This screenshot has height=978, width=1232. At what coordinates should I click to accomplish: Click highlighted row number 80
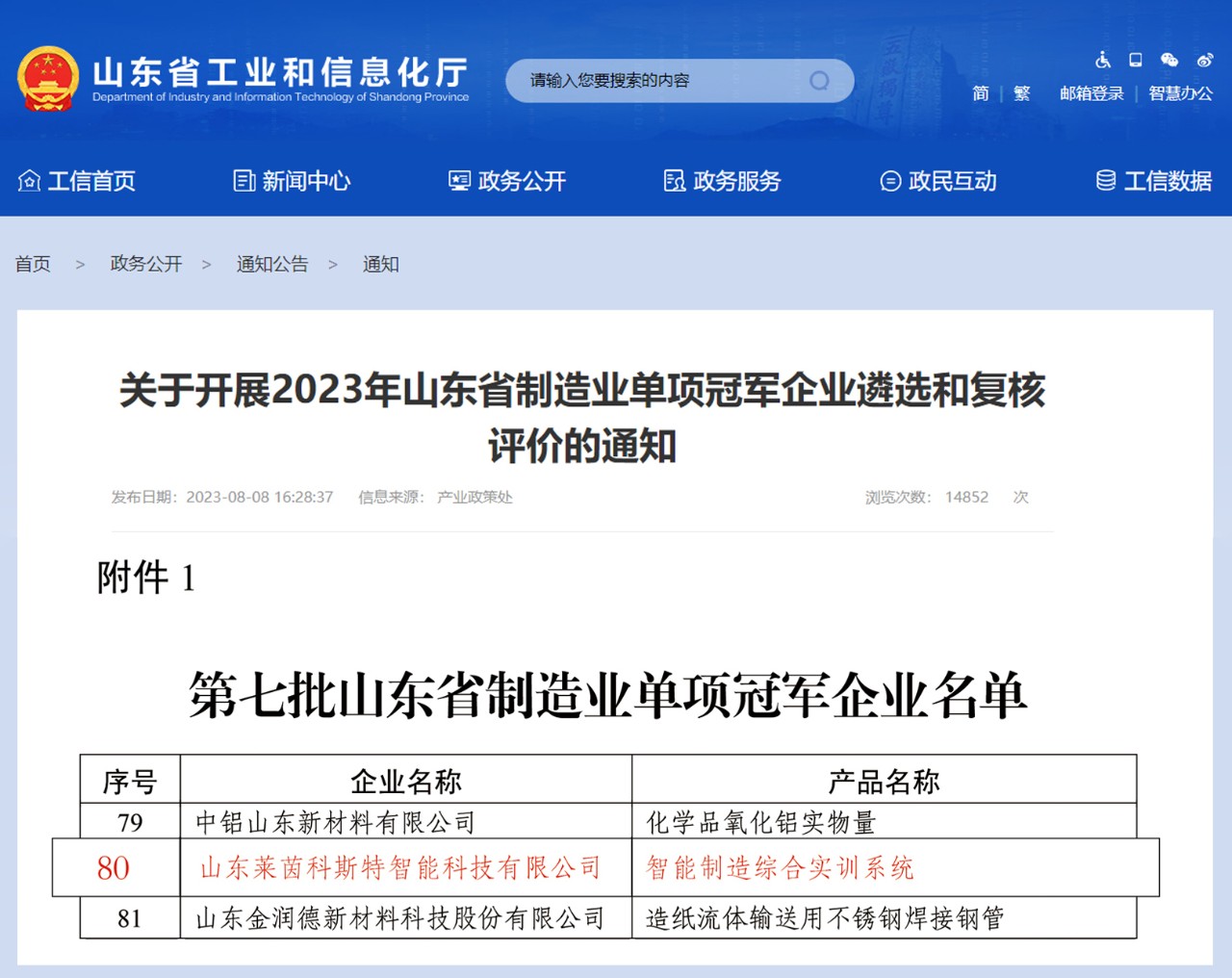(113, 868)
